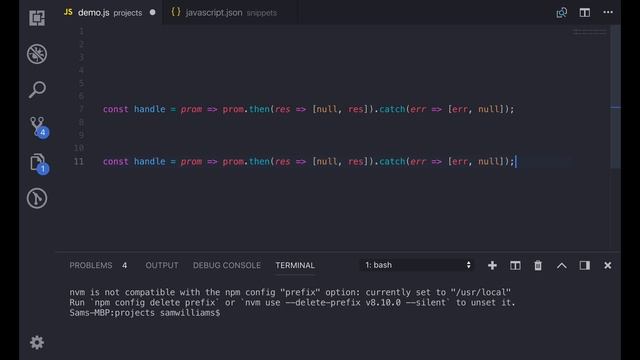The image size is (640, 360).
Task: Click the minimap in the editor
Action: pos(589,32)
